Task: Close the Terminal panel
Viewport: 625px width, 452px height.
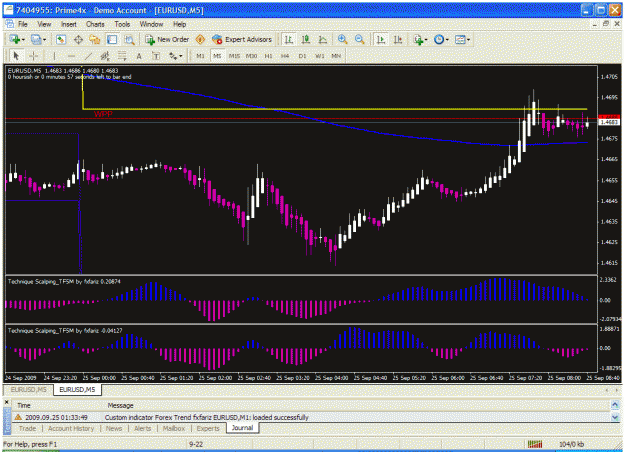Action: [6, 403]
